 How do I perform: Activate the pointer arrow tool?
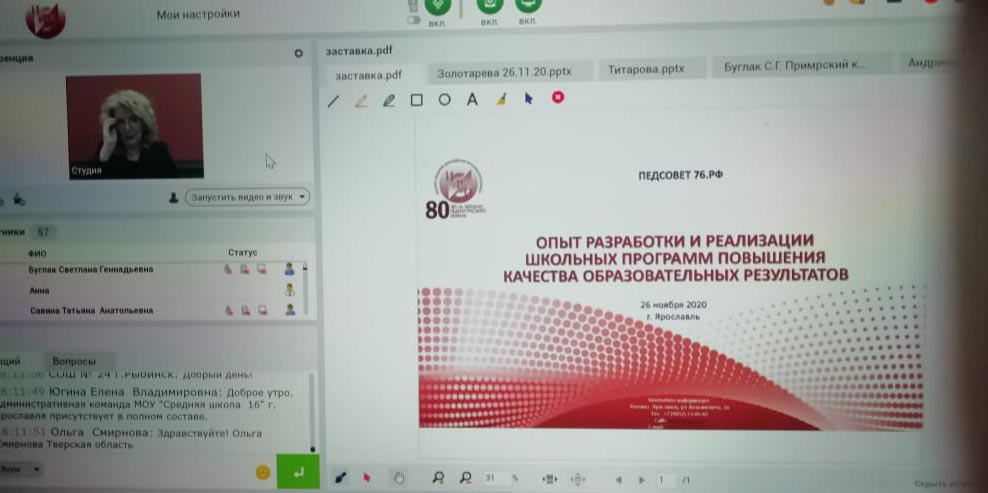click(529, 99)
